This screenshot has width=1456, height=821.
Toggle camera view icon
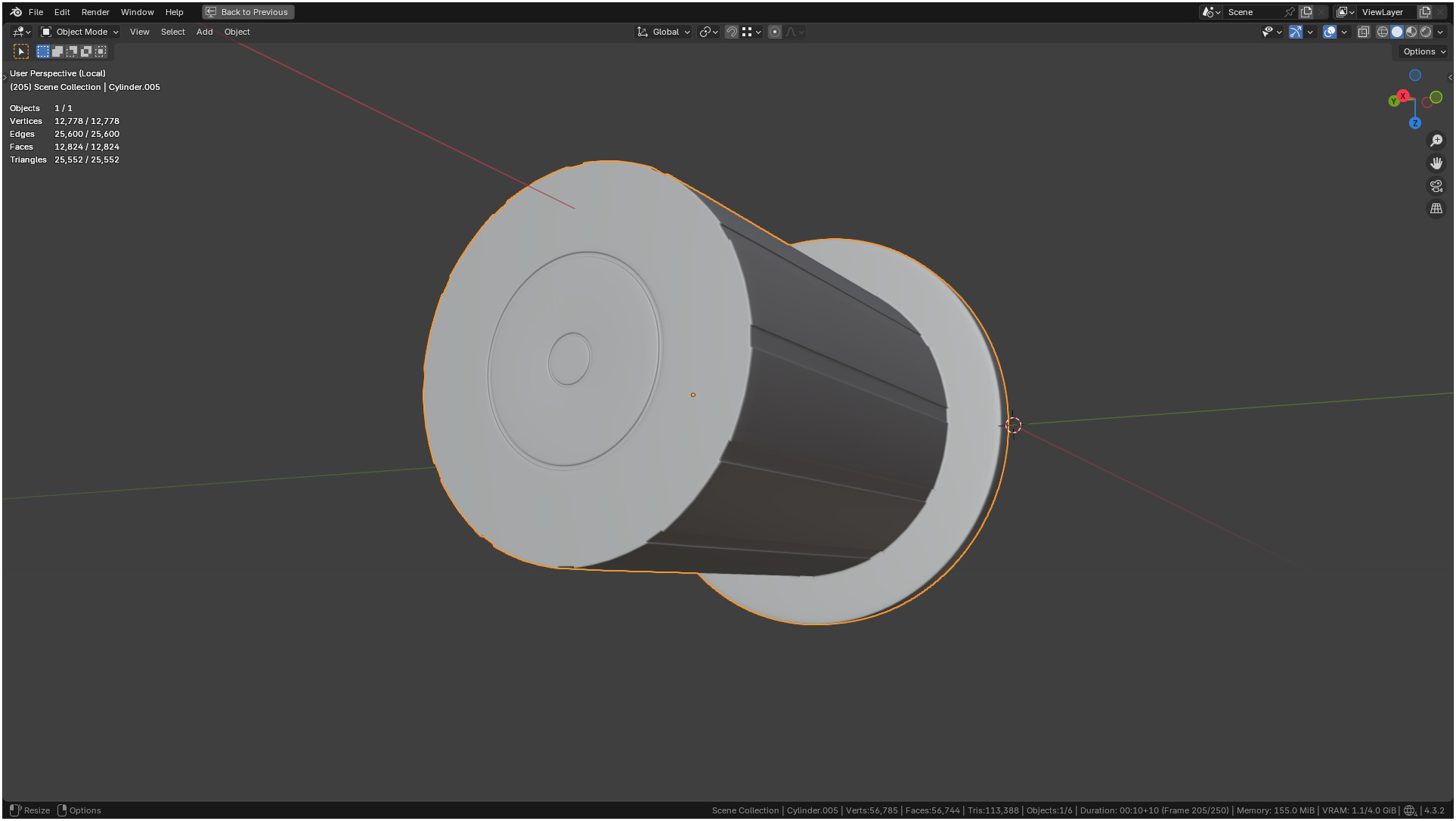pos(1436,186)
